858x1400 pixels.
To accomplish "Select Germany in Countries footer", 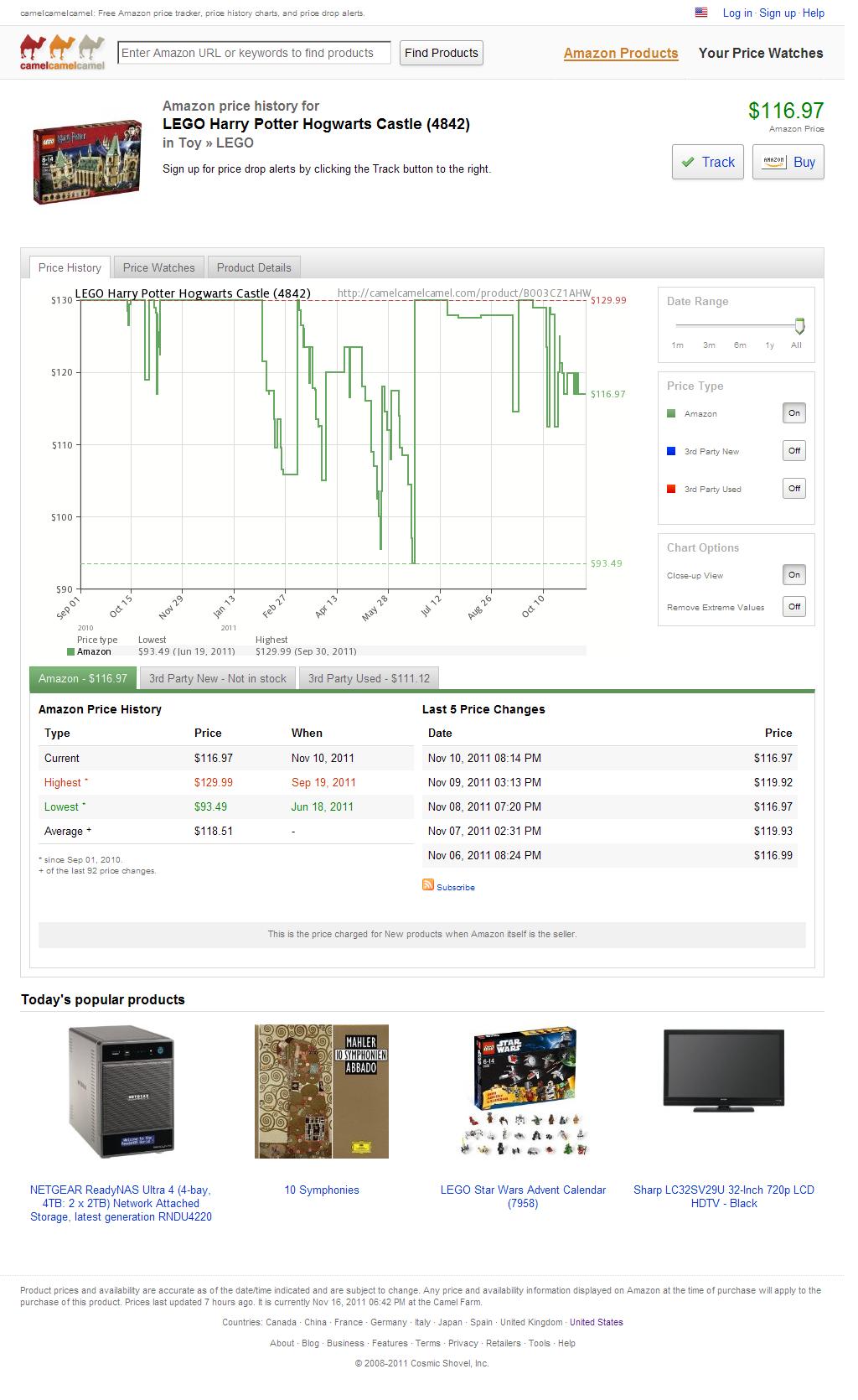I will pyautogui.click(x=389, y=1322).
